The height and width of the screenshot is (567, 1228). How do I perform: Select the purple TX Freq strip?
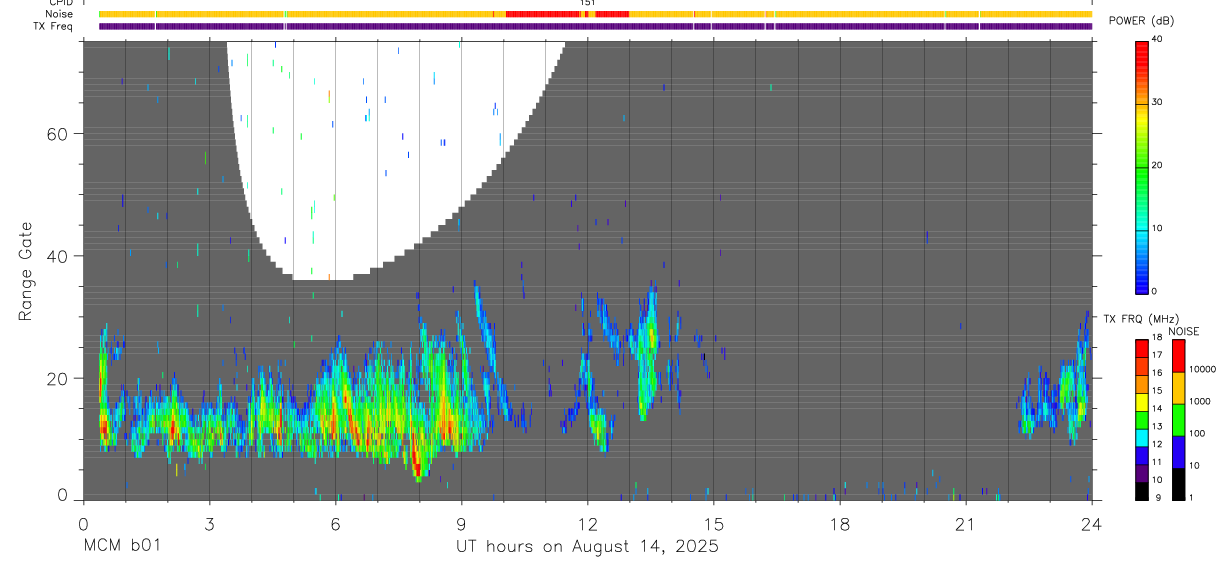click(x=595, y=26)
